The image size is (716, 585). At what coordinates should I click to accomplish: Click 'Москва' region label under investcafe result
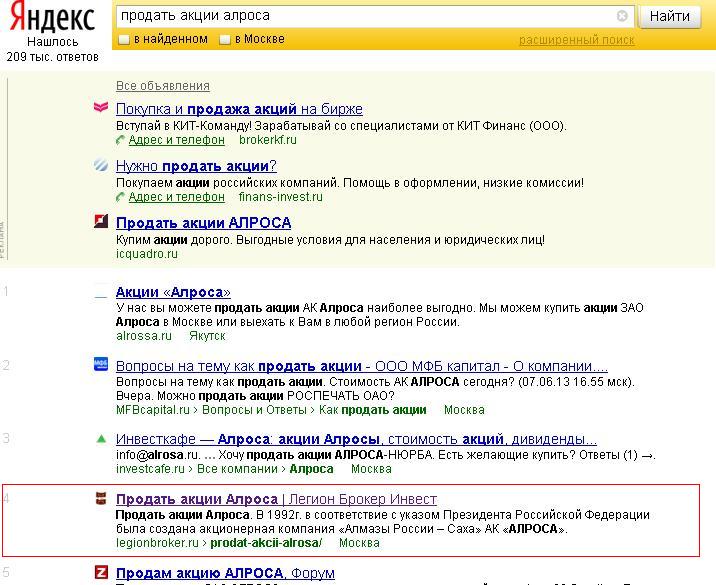pyautogui.click(x=371, y=469)
